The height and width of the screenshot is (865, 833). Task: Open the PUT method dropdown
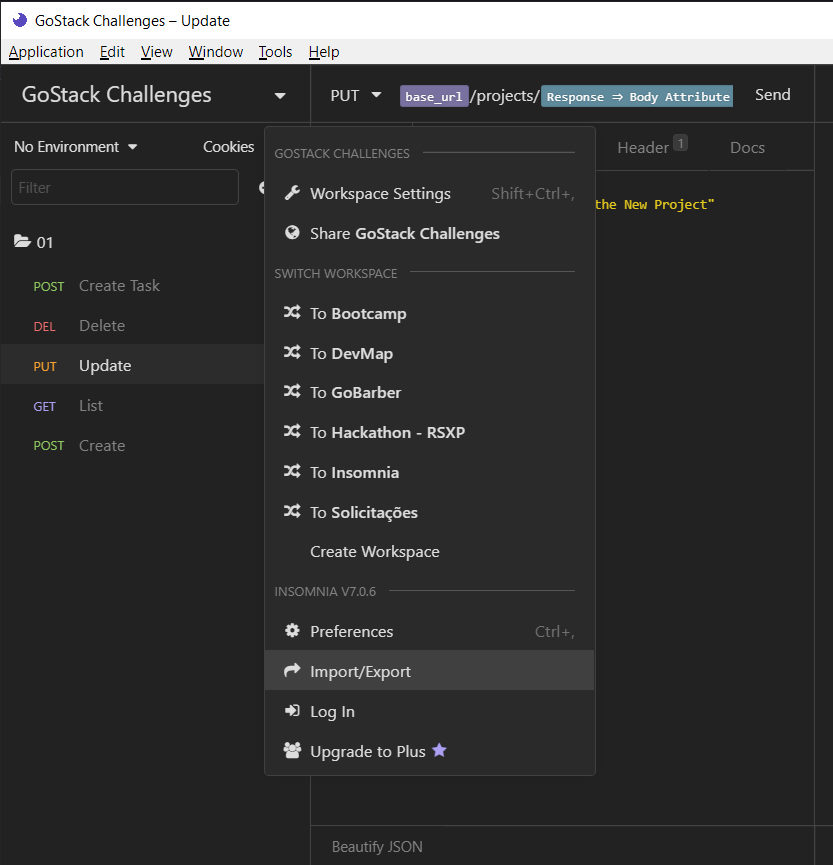point(356,95)
